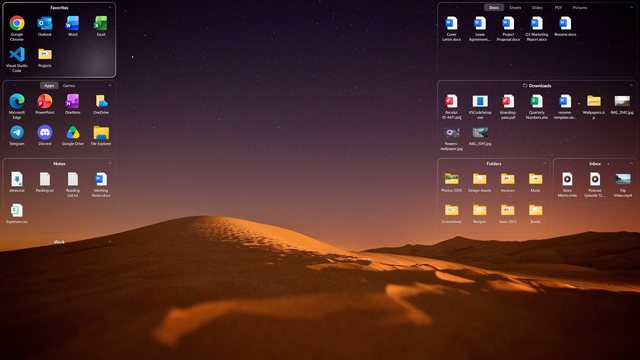Select the Docs tab
The image size is (640, 360).
pos(494,8)
